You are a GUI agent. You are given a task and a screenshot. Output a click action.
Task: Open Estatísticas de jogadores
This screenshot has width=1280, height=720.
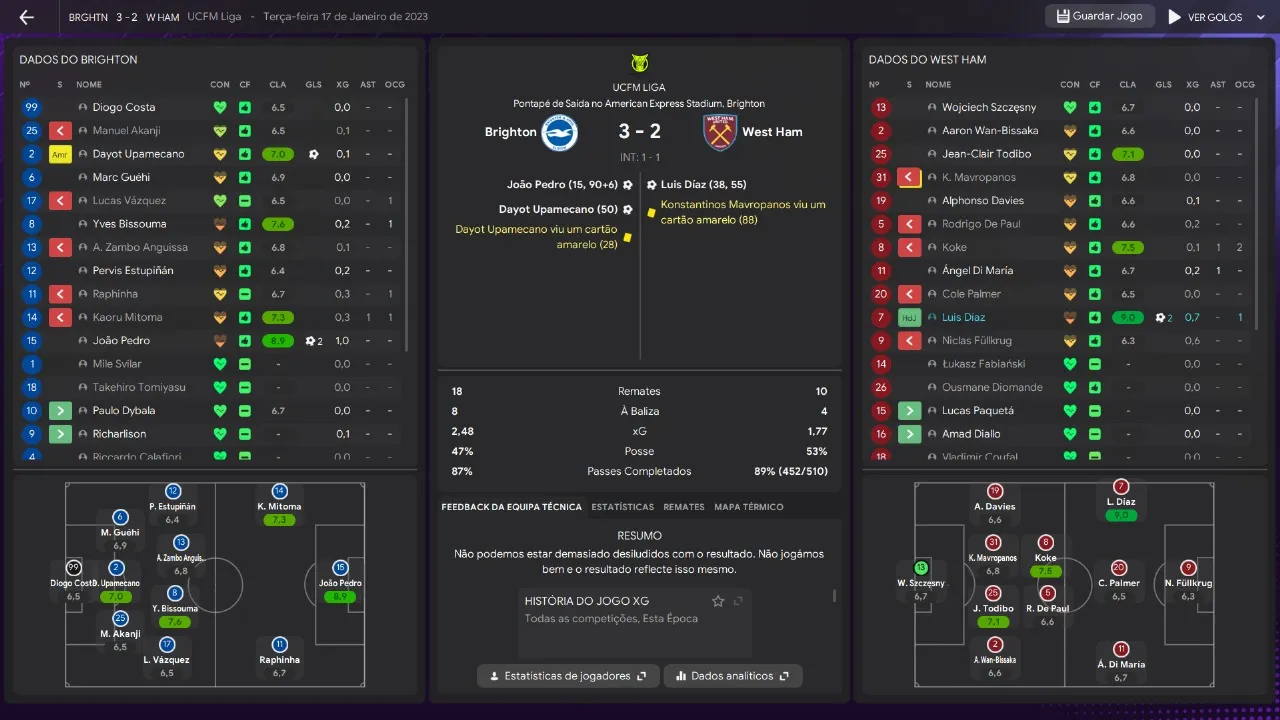pos(568,676)
